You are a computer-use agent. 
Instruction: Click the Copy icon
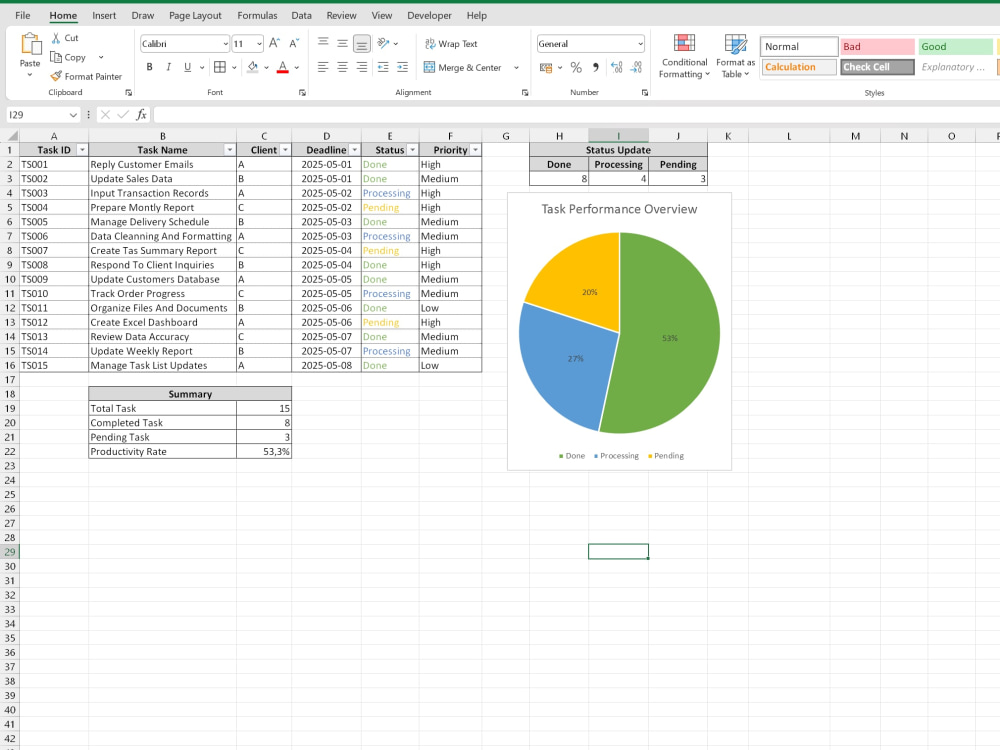[56, 57]
